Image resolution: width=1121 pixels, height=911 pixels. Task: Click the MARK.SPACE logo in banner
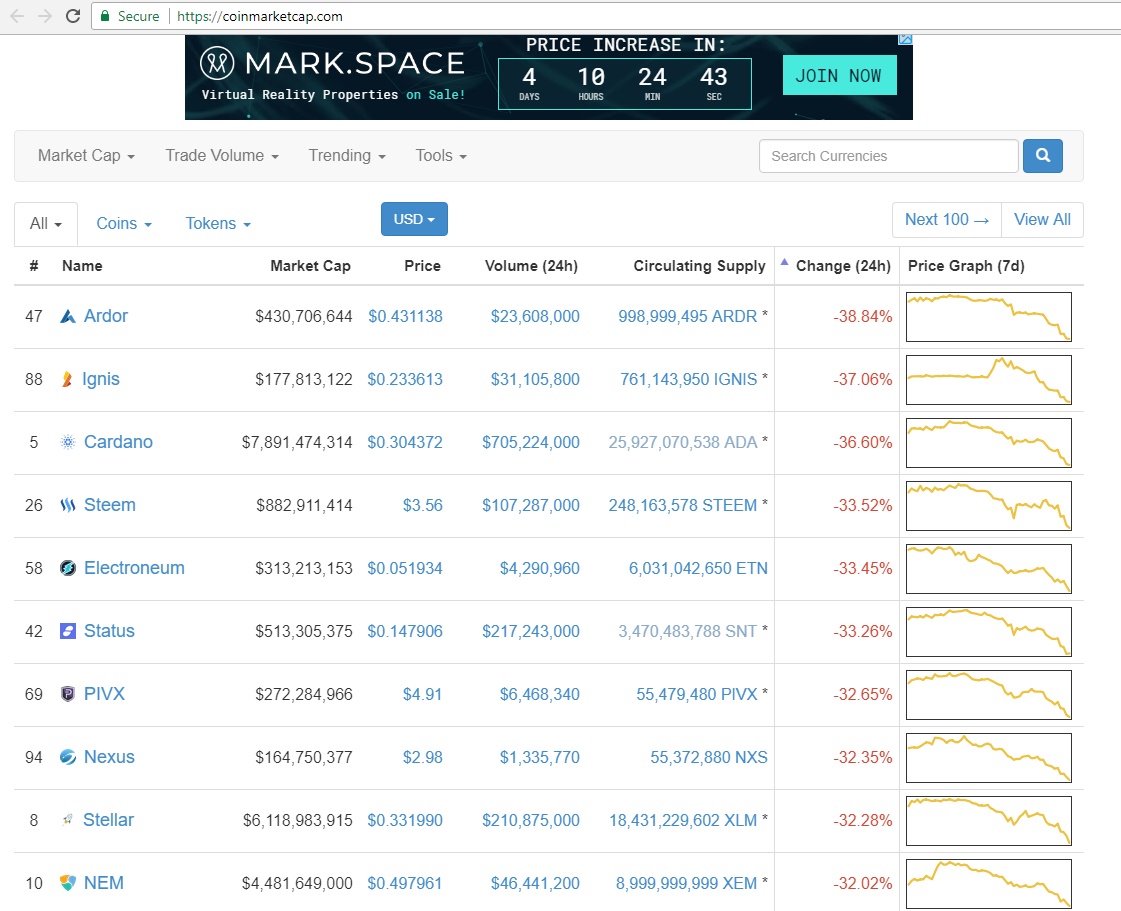[x=332, y=63]
